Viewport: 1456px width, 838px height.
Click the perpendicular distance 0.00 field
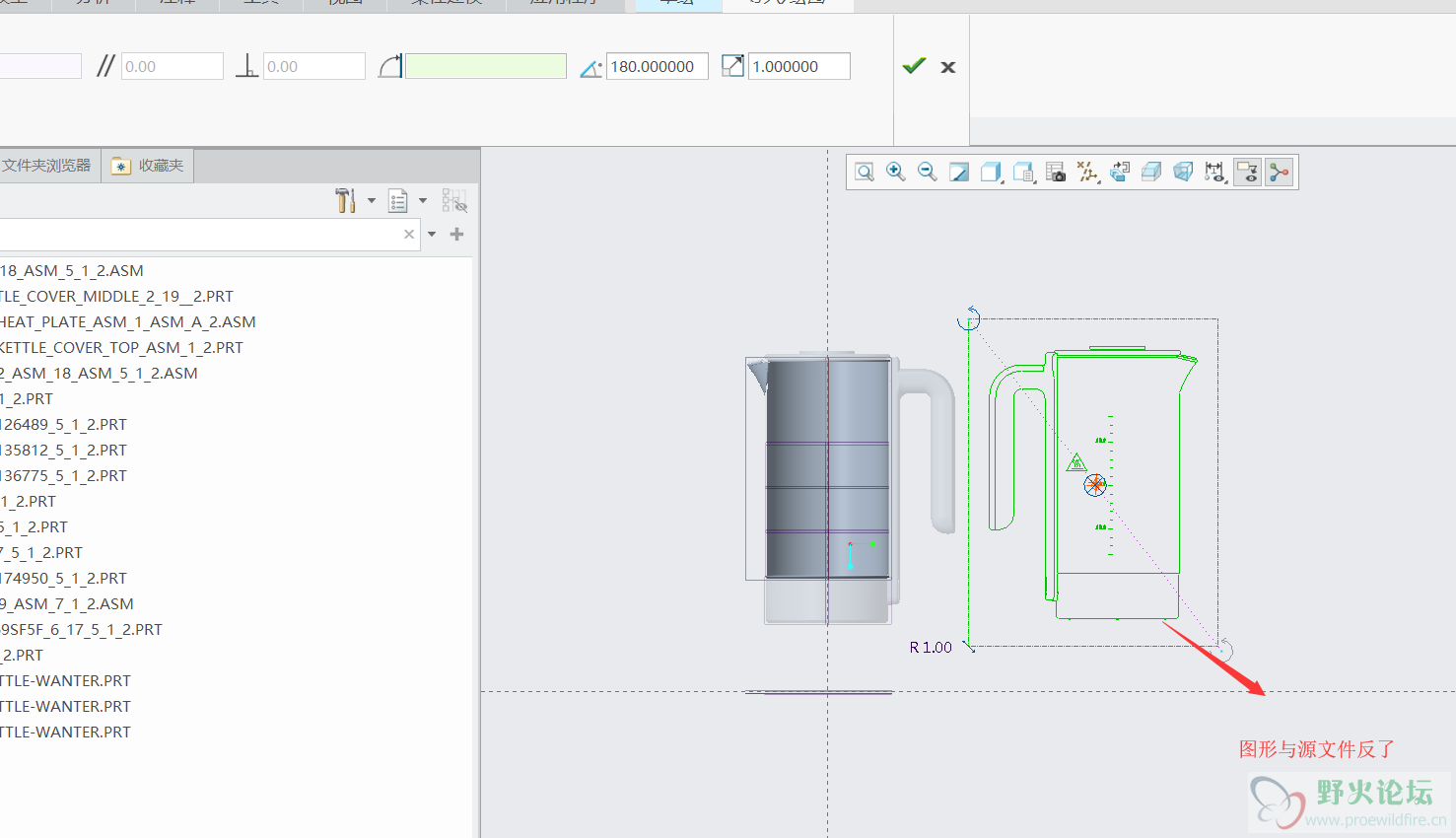[x=314, y=66]
